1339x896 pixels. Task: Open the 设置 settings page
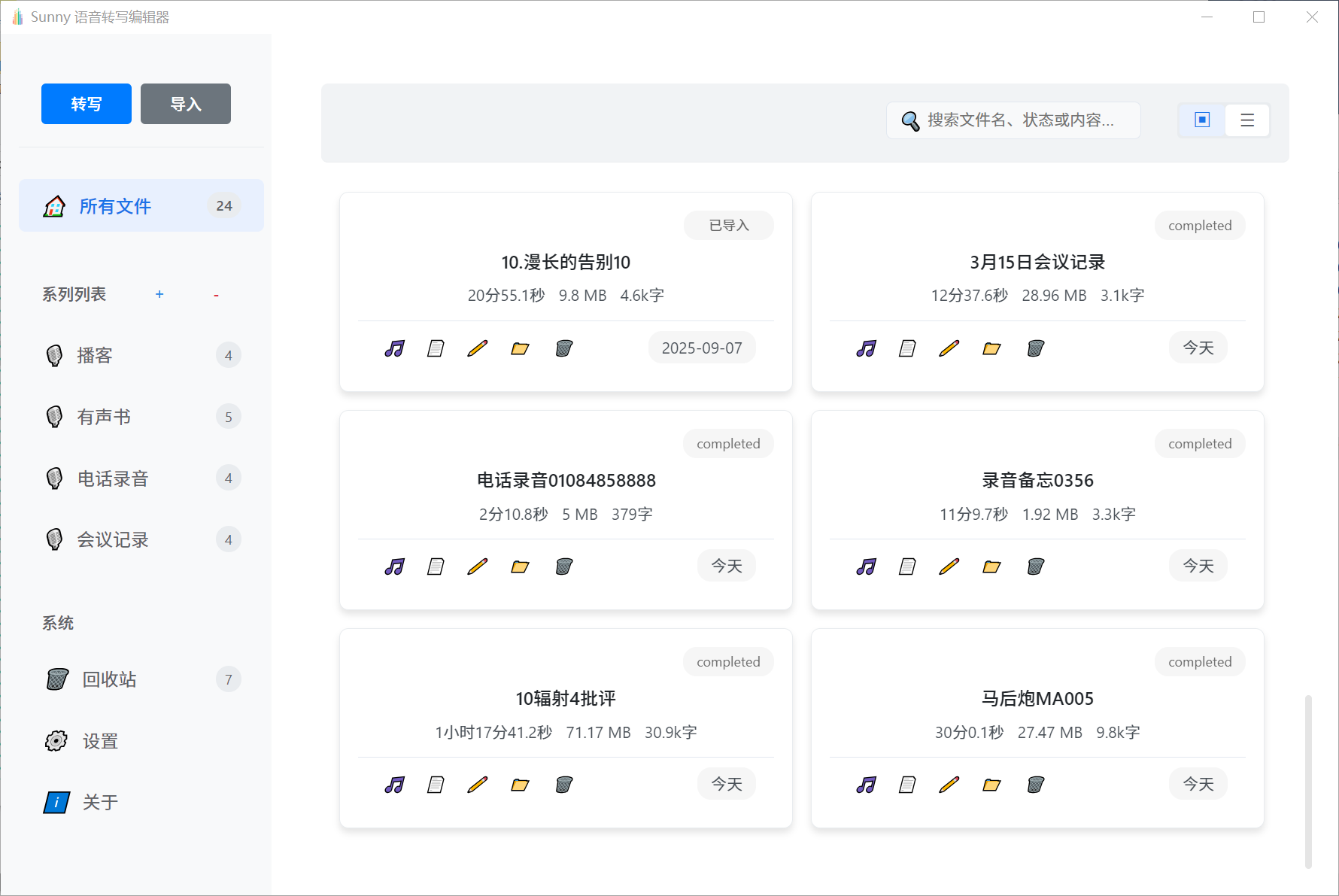99,741
